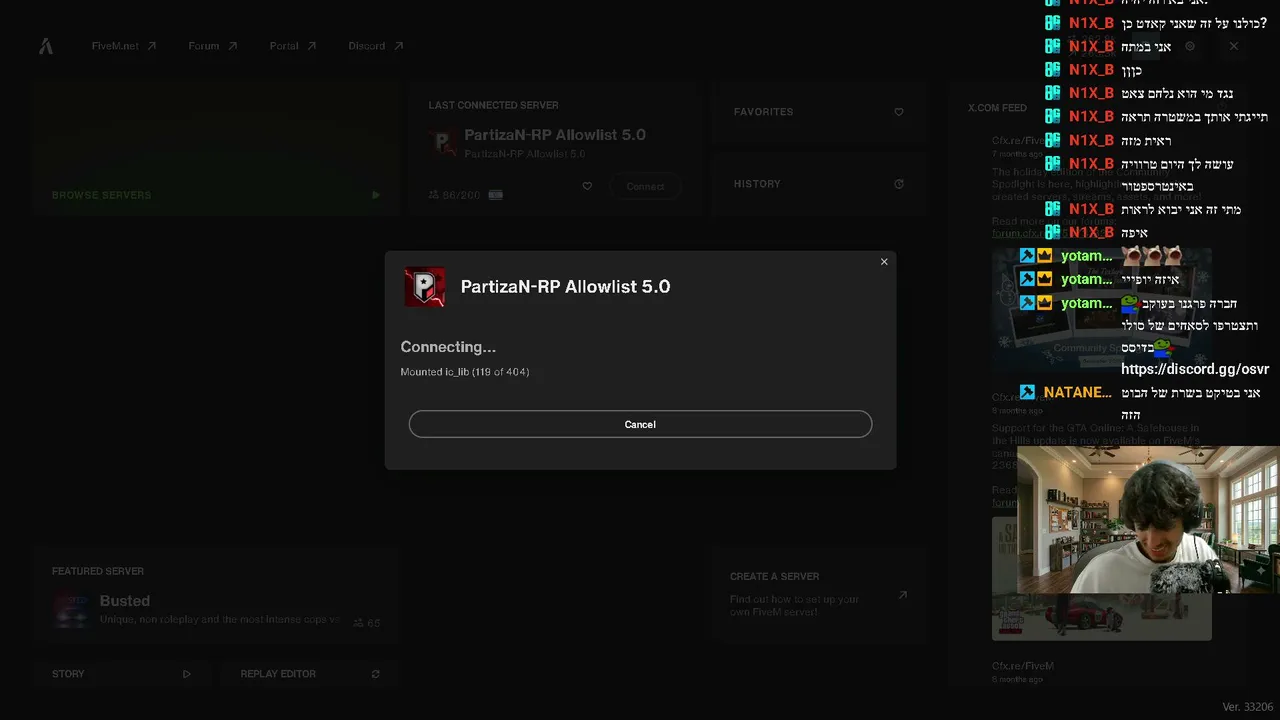Click the "Mounted lc_lib (119 of 404)" status text
This screenshot has height=720, width=1280.
click(465, 372)
